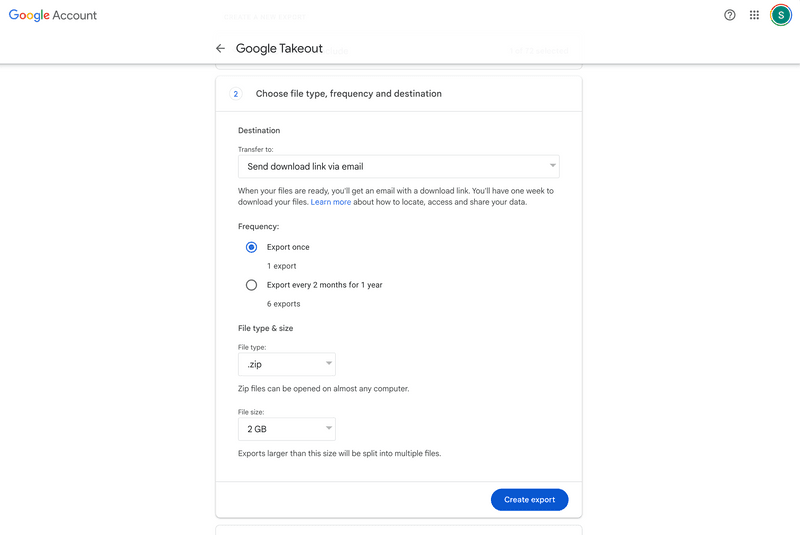Select the Export once radio button
This screenshot has width=800, height=535.
tap(252, 247)
